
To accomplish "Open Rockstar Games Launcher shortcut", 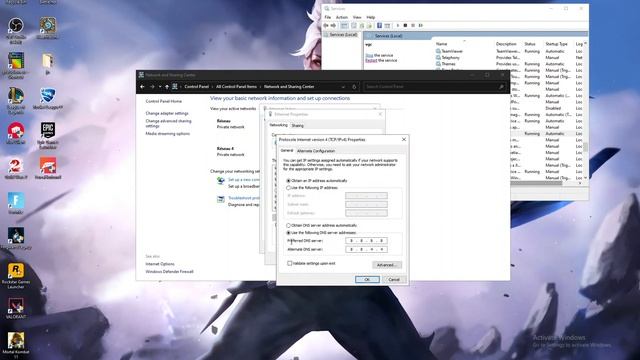I will pos(16,276).
